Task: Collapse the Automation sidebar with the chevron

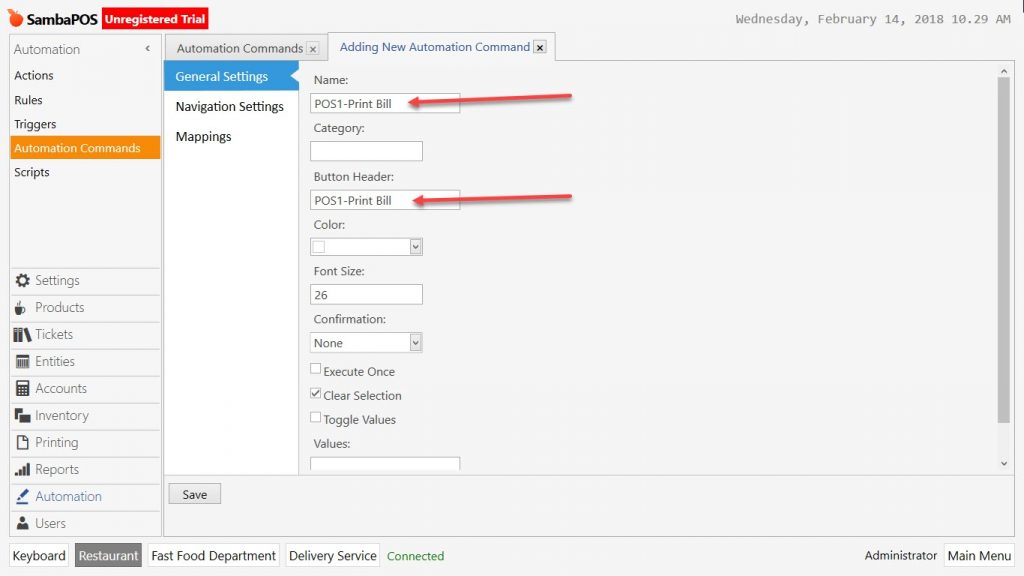Action: [x=148, y=48]
